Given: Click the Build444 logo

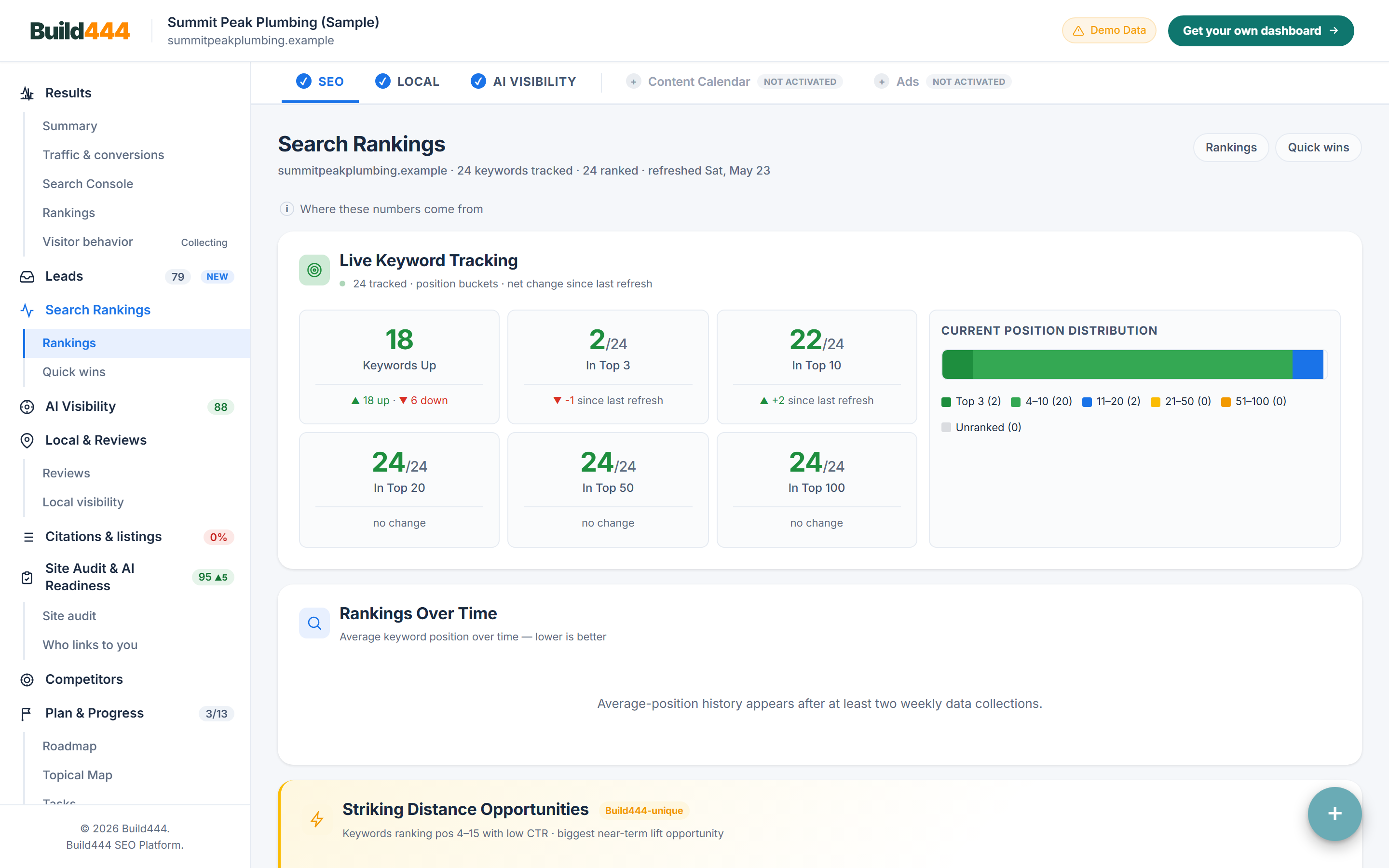Looking at the screenshot, I should (x=80, y=31).
